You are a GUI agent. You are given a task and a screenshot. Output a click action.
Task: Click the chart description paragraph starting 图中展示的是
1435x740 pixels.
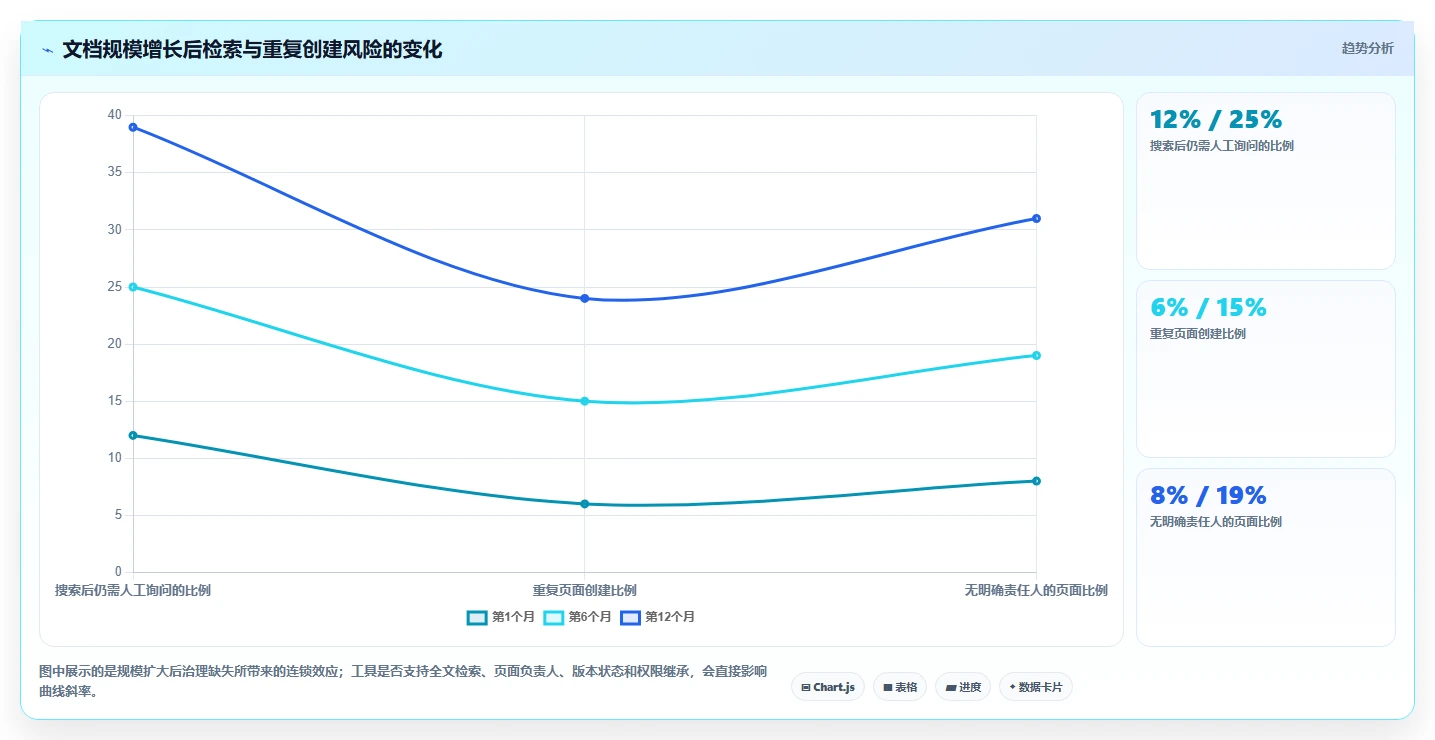click(403, 681)
